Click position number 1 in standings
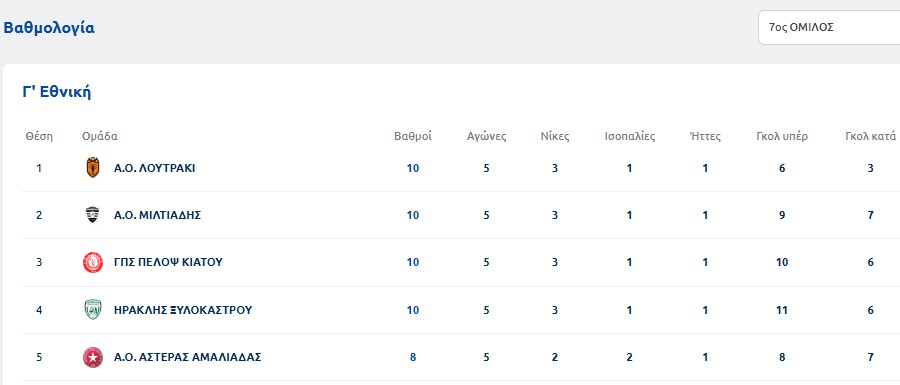The width and height of the screenshot is (900, 385). (x=39, y=168)
